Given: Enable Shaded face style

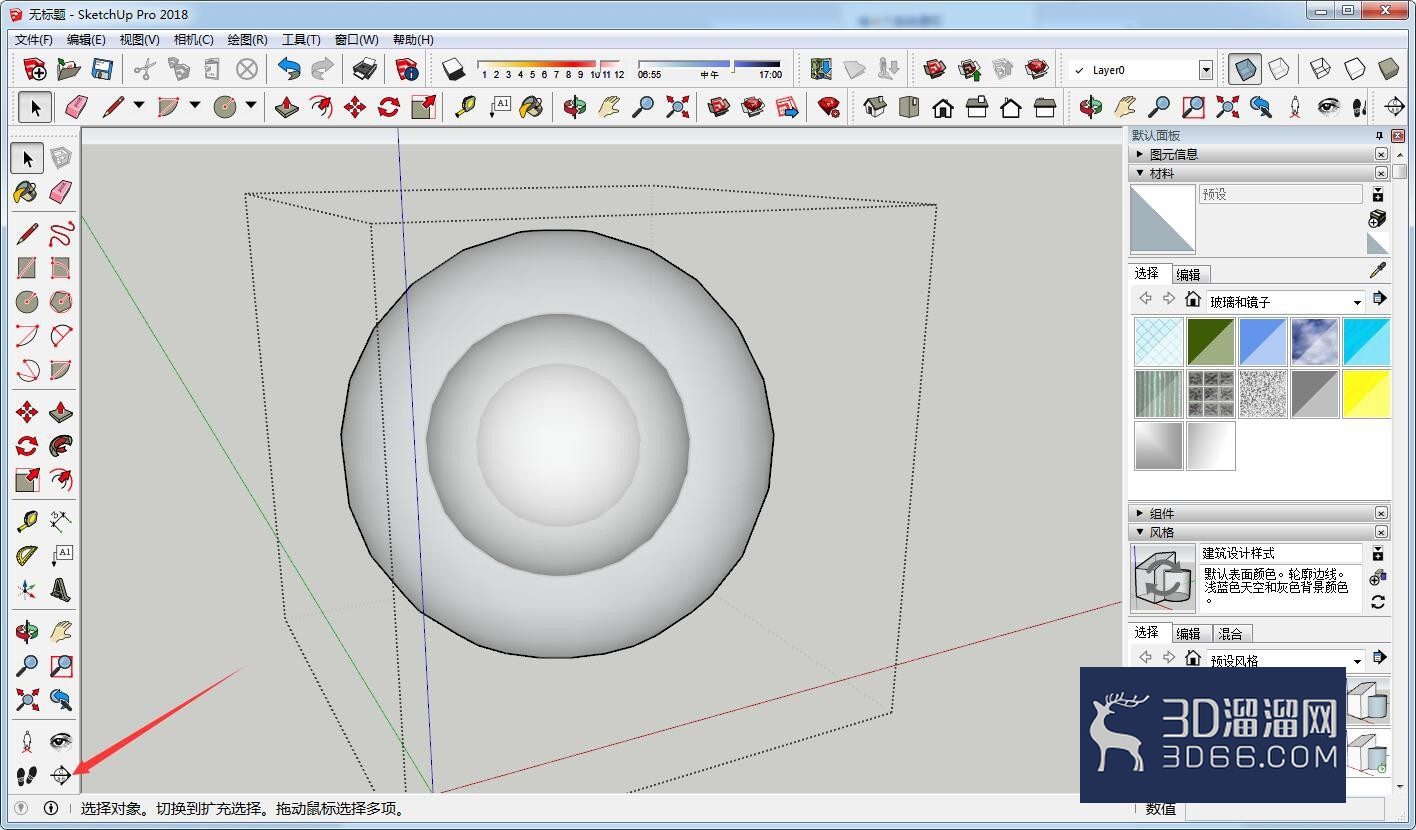Looking at the screenshot, I should pyautogui.click(x=1388, y=69).
